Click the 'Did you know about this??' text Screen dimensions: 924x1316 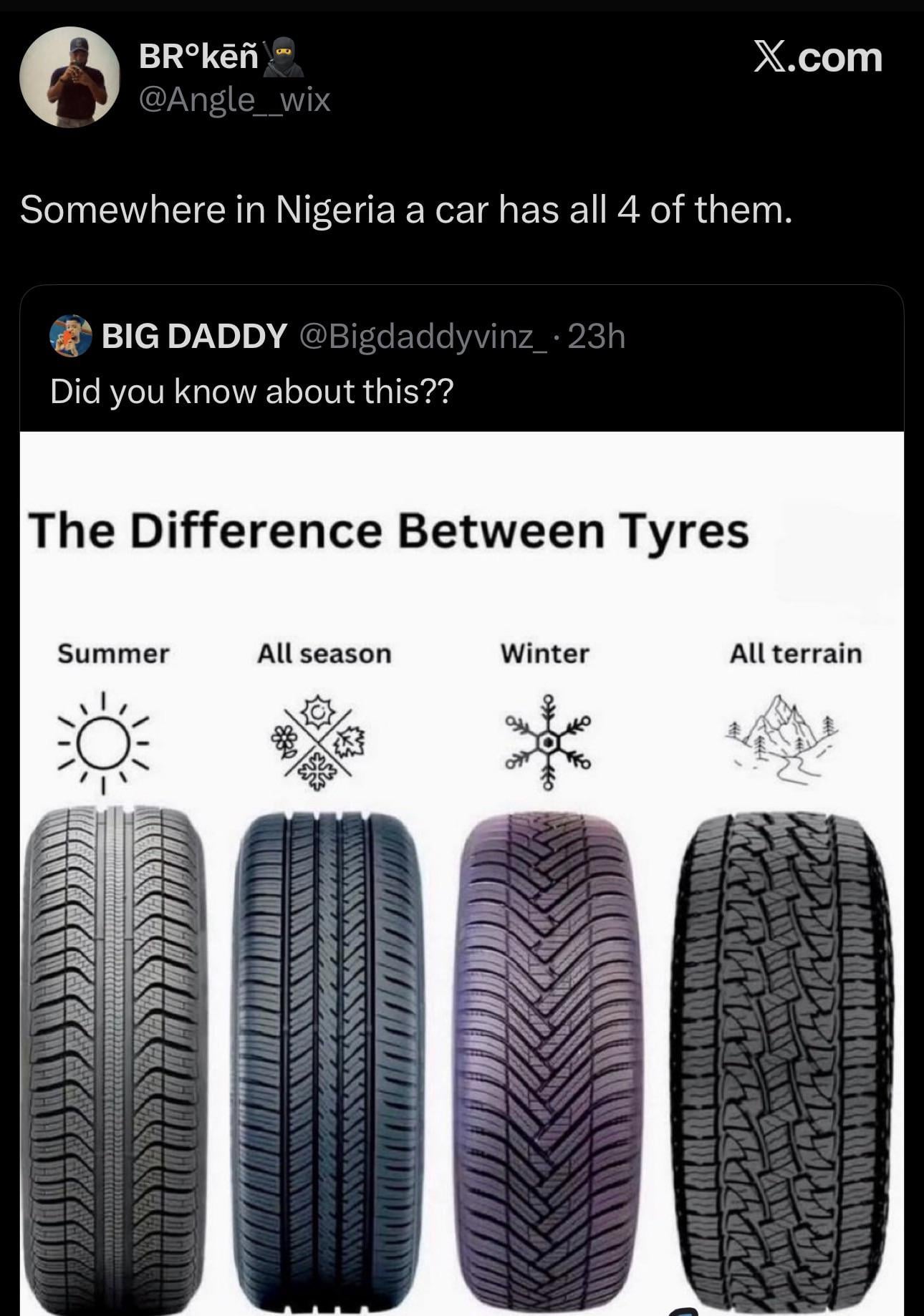click(x=251, y=392)
